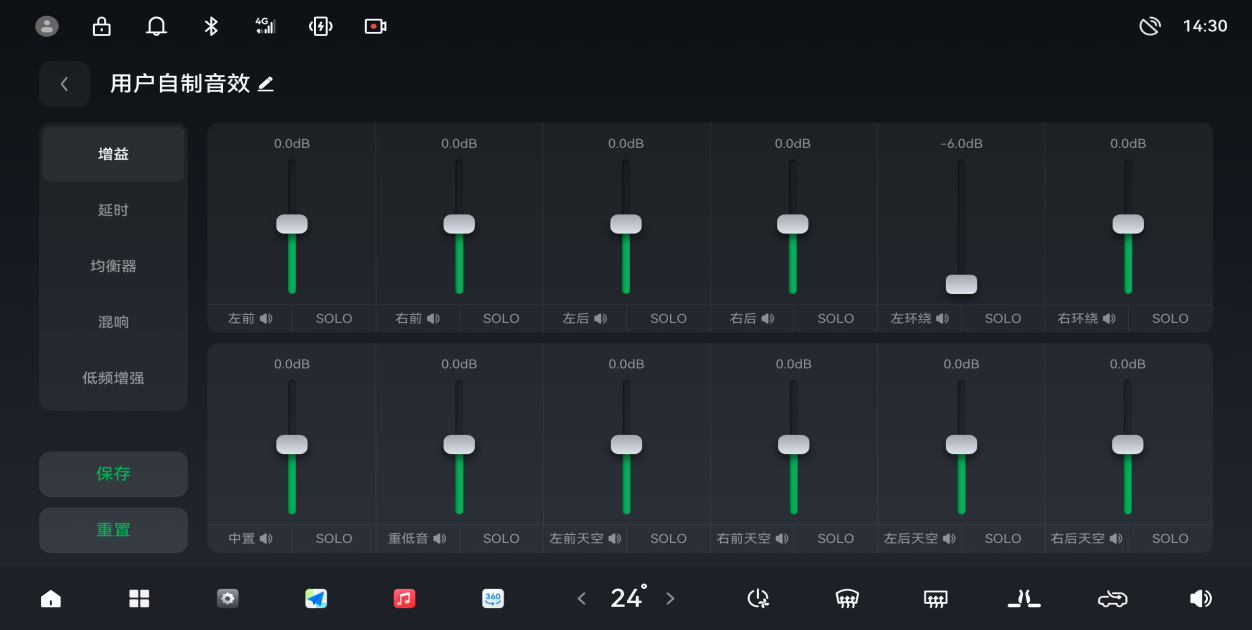Solo the 左前天空 channel
This screenshot has width=1252, height=630.
[668, 538]
